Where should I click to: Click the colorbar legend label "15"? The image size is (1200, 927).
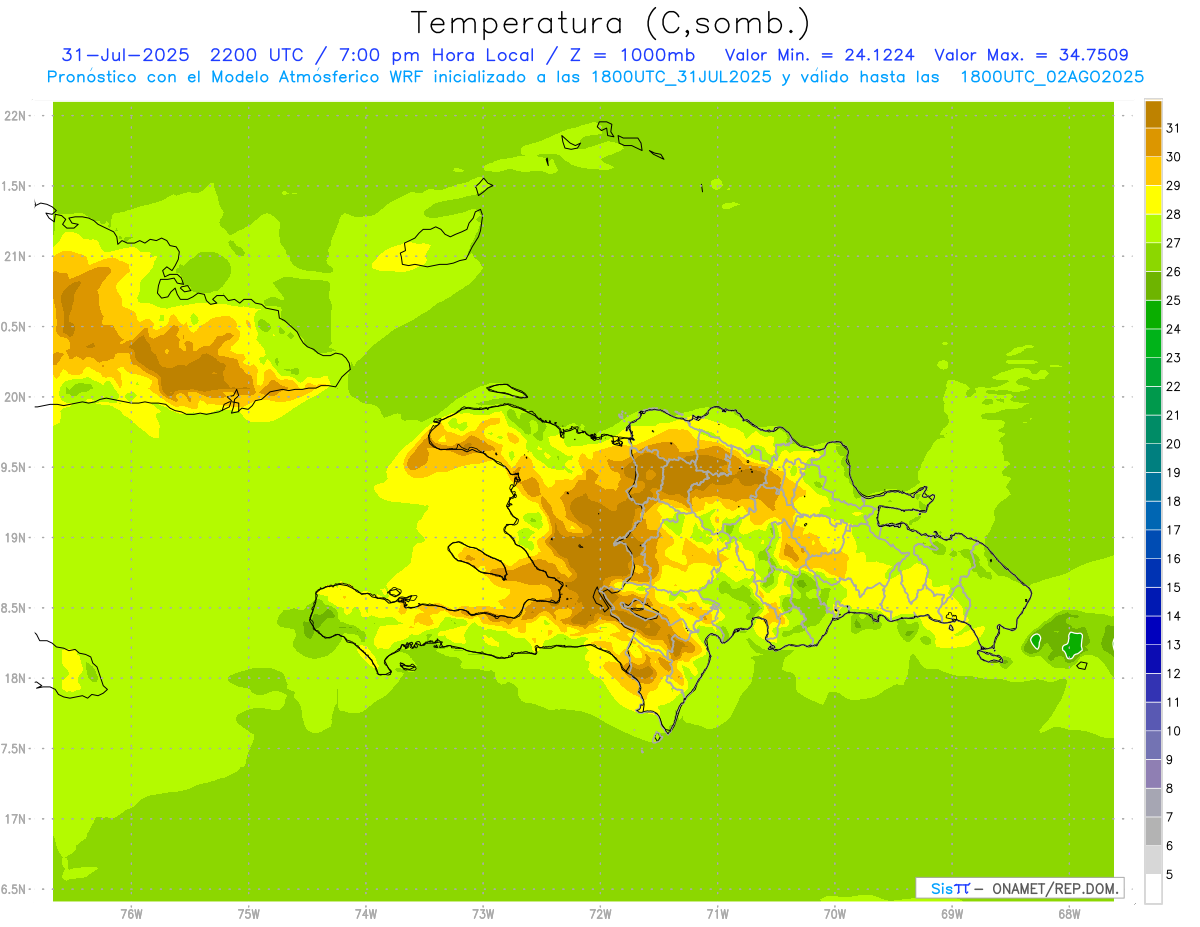coord(1174,588)
